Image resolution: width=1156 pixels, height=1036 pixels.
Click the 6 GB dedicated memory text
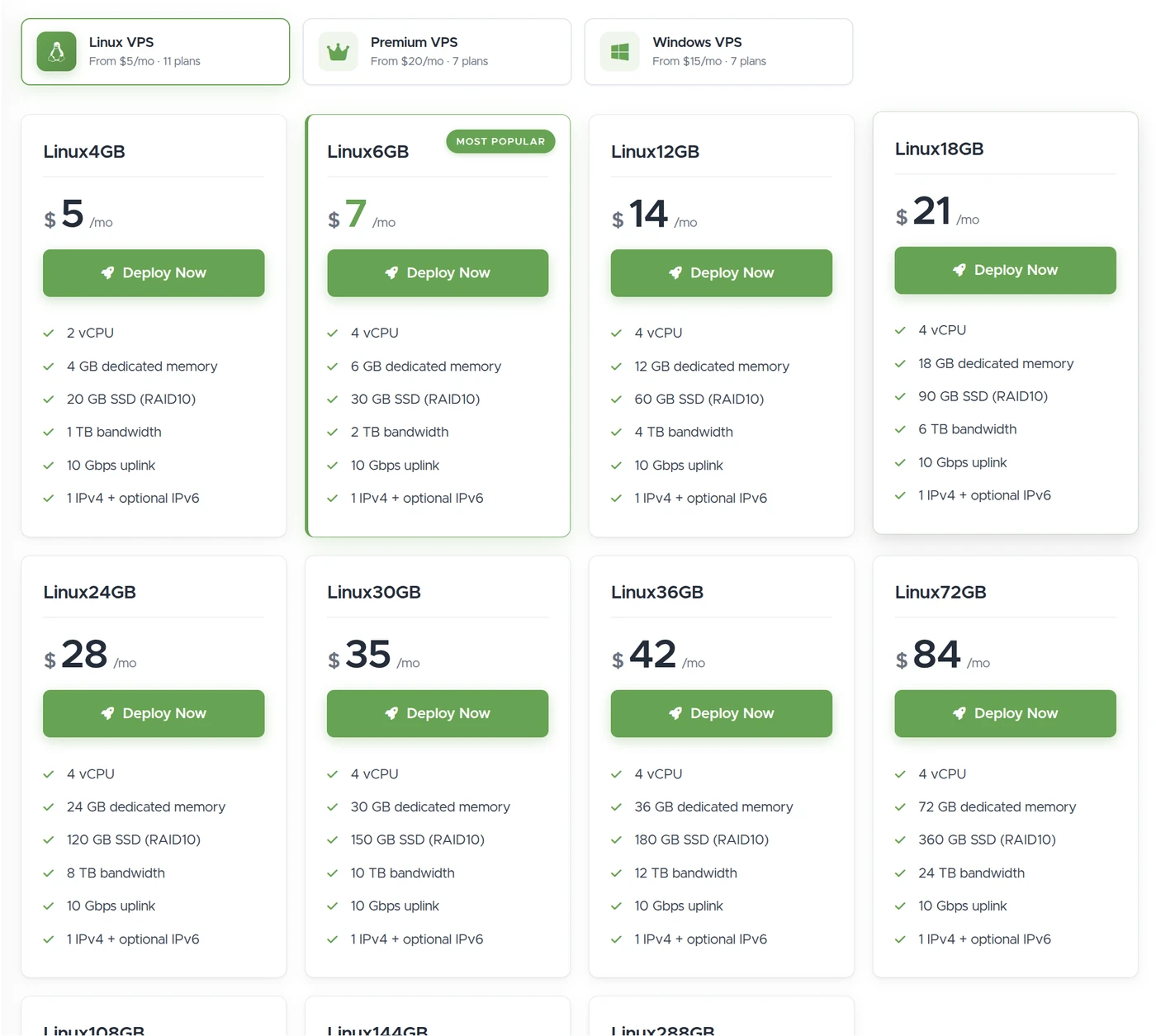pos(426,367)
